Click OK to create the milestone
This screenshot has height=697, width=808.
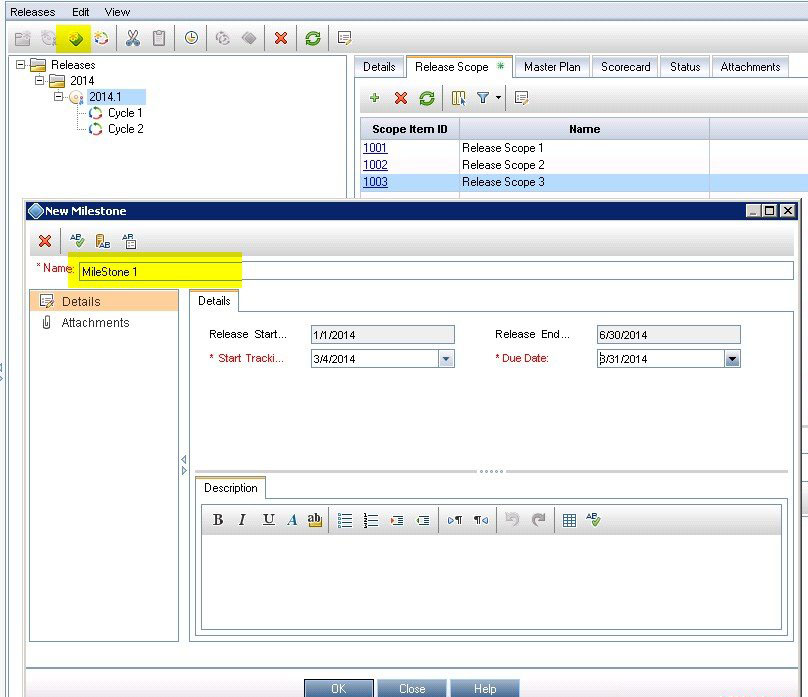pyautogui.click(x=339, y=688)
